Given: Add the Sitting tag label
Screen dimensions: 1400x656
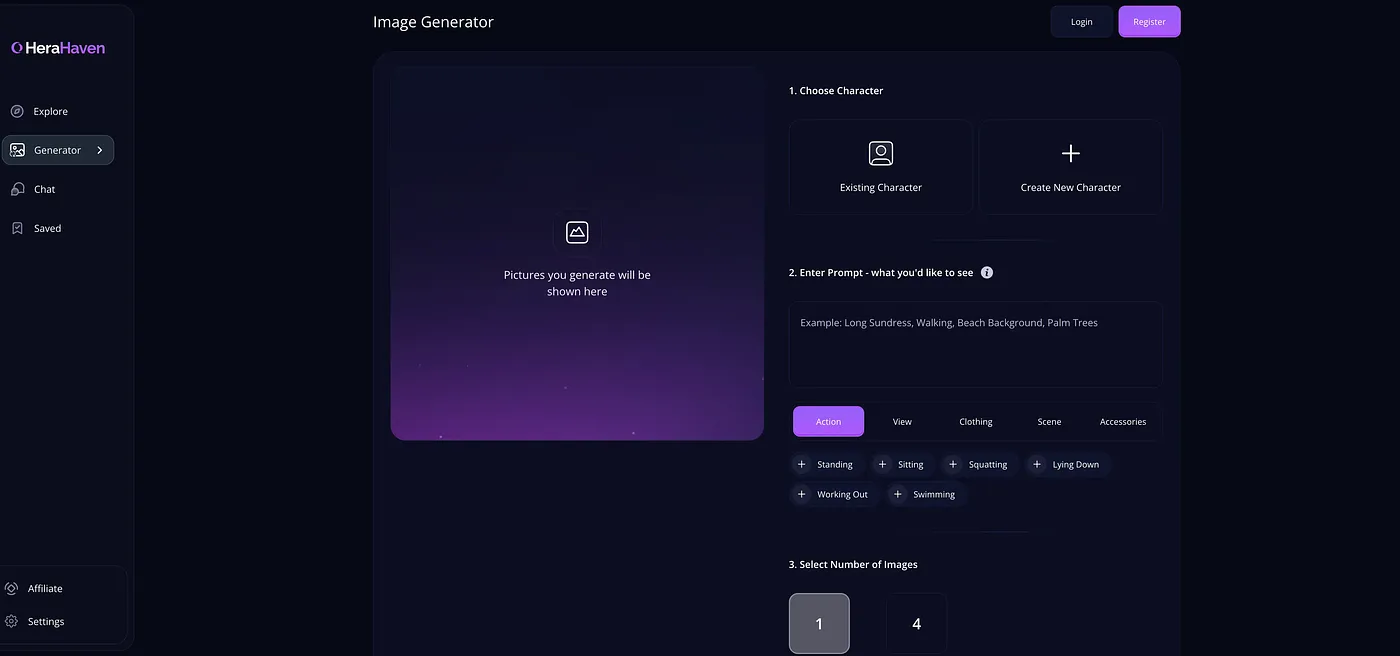Looking at the screenshot, I should click(x=911, y=464).
